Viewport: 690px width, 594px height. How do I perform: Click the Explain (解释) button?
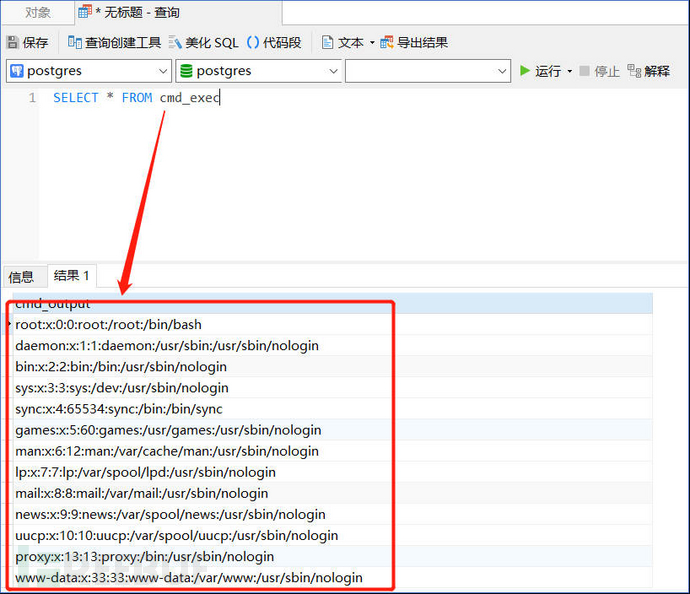click(x=649, y=71)
